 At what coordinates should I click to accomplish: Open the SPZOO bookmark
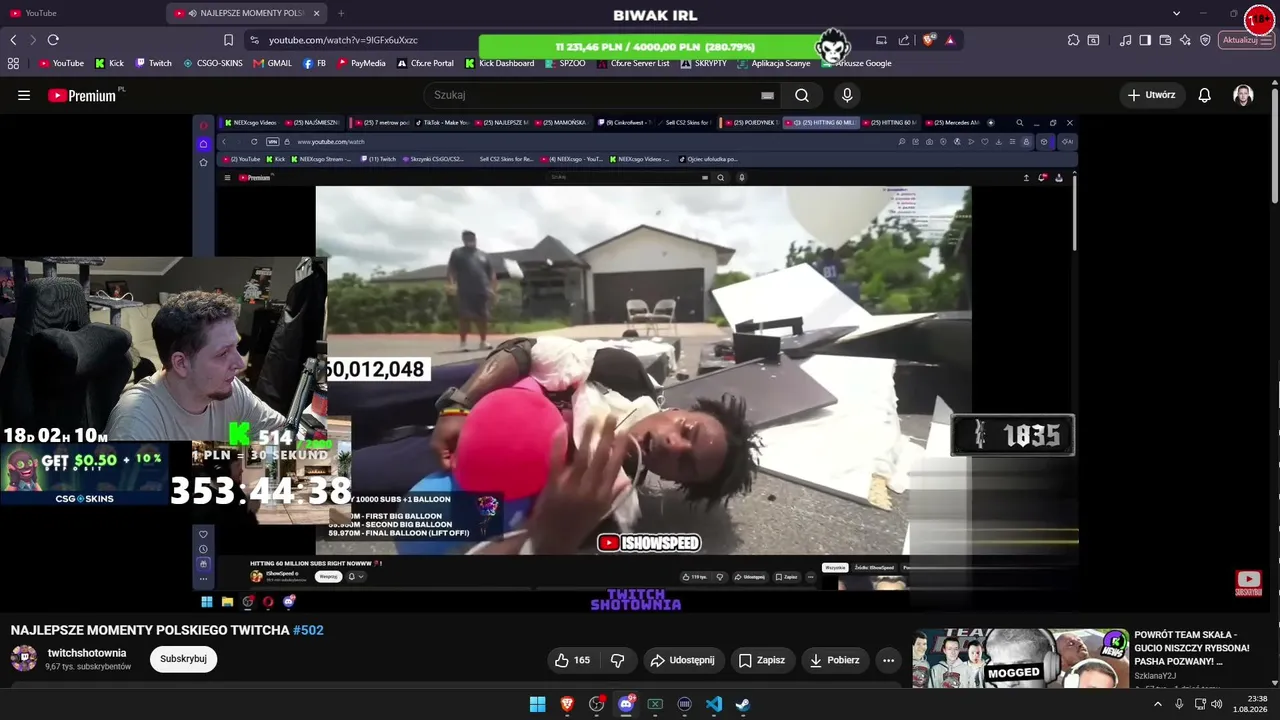click(x=566, y=63)
